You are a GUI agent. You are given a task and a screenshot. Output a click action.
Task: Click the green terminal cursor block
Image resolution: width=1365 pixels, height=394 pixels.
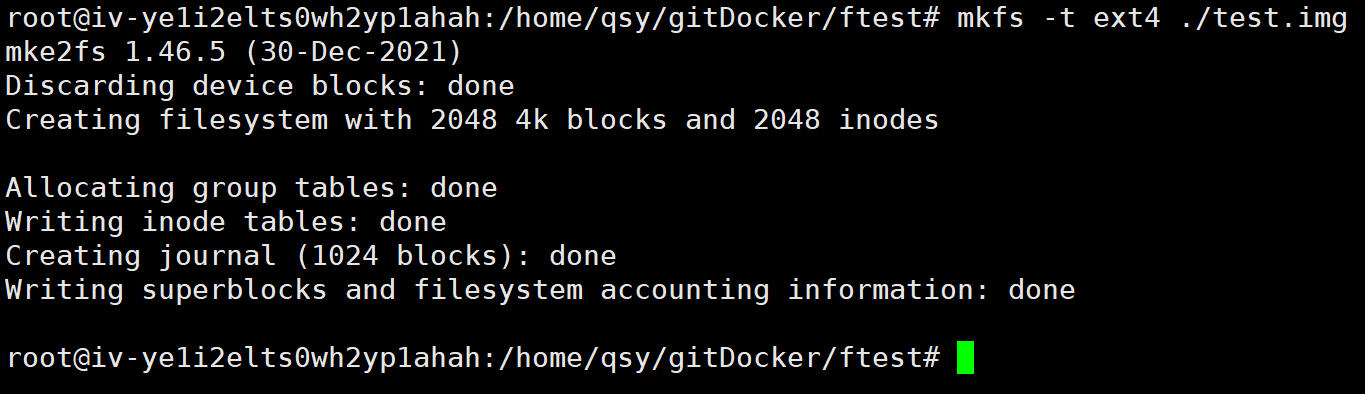[965, 357]
